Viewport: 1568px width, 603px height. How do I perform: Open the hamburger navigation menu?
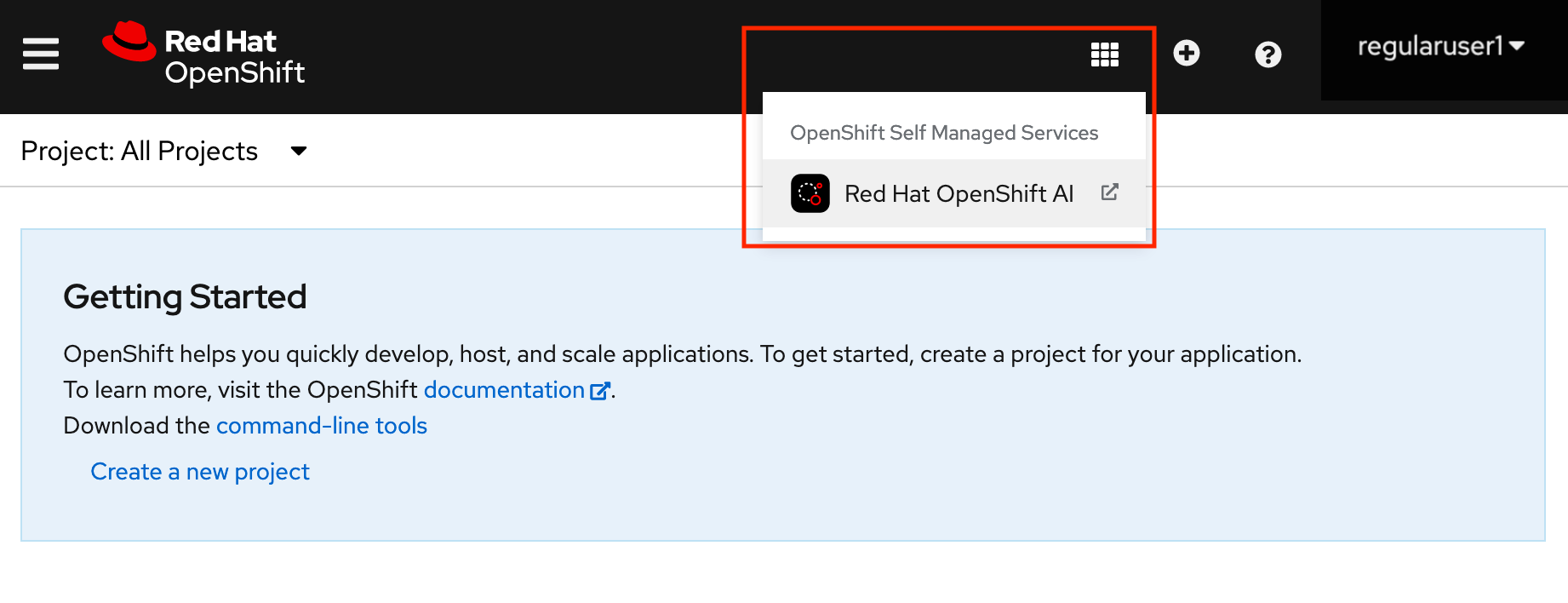click(41, 54)
